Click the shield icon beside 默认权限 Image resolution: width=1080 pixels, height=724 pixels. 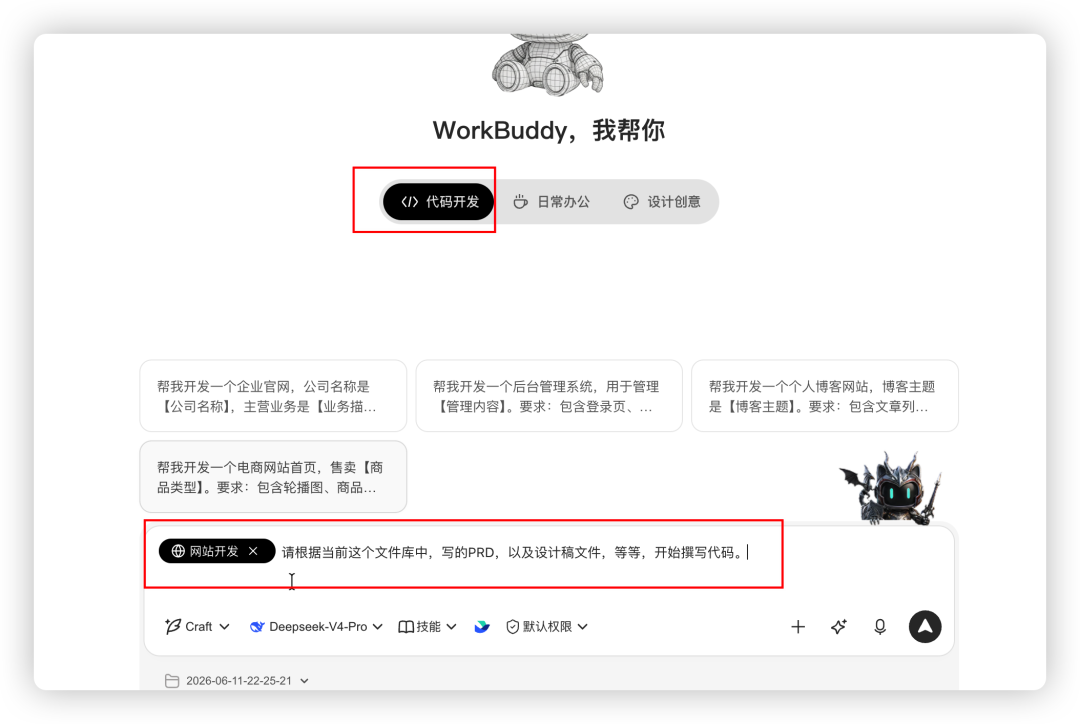click(512, 627)
